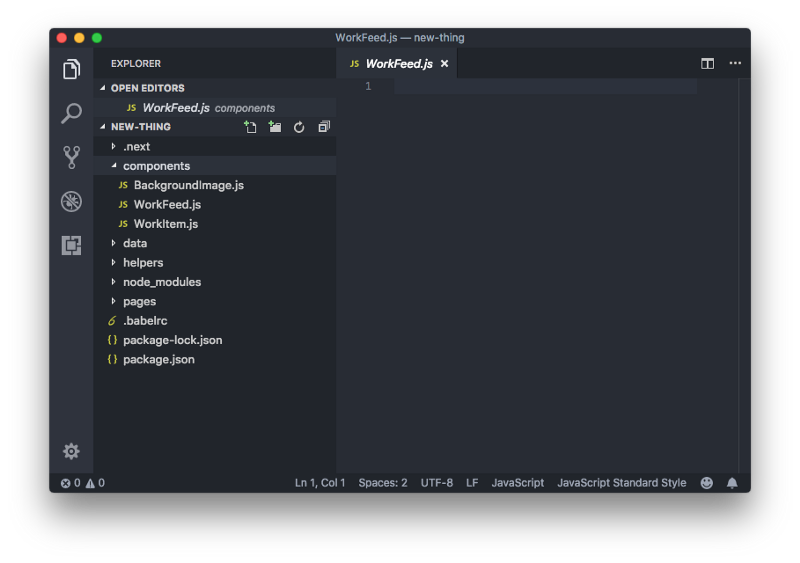Select the WorkFeed.js editor tab
Screen dimensions: 800x563
[397, 63]
